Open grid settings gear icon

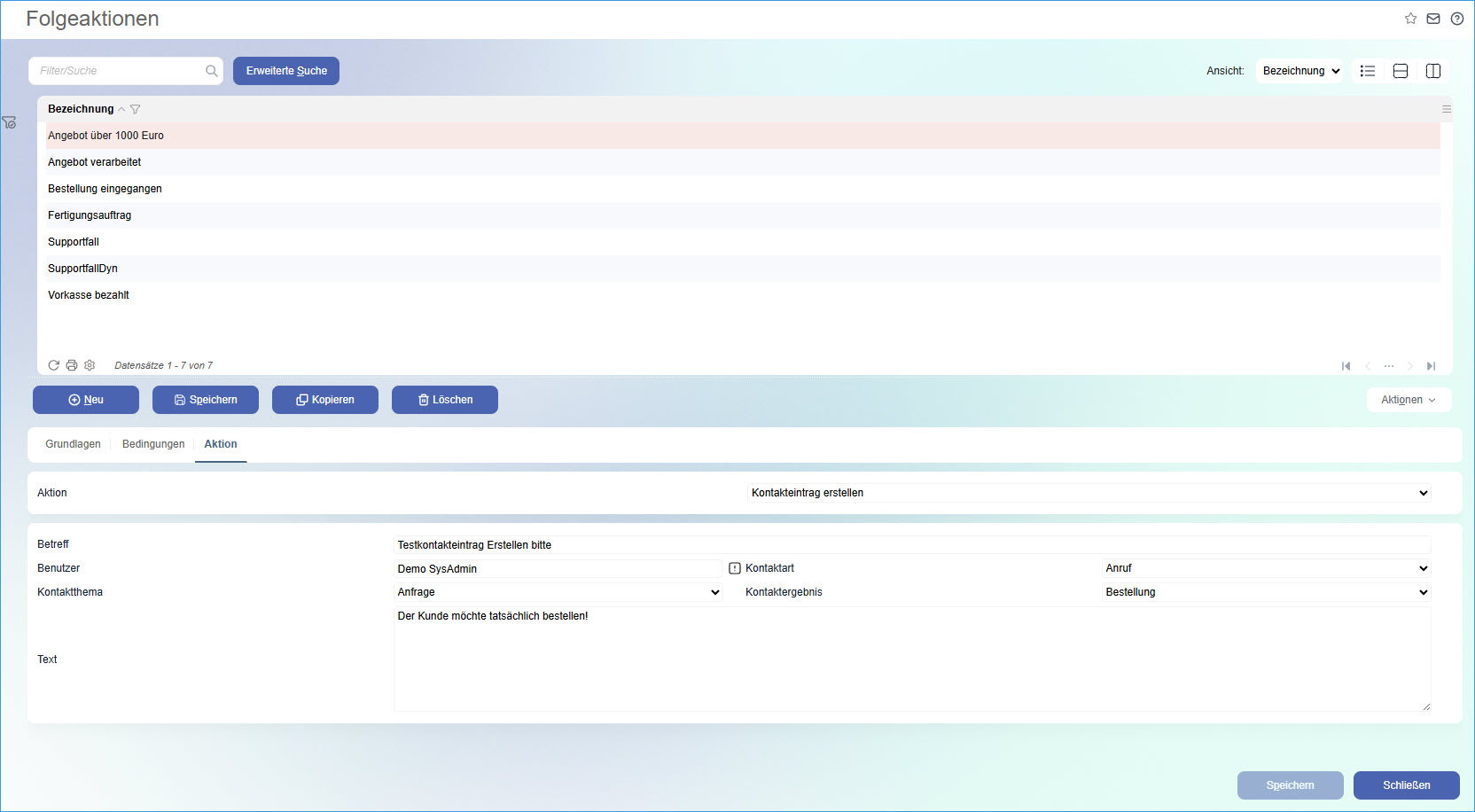pyautogui.click(x=90, y=365)
